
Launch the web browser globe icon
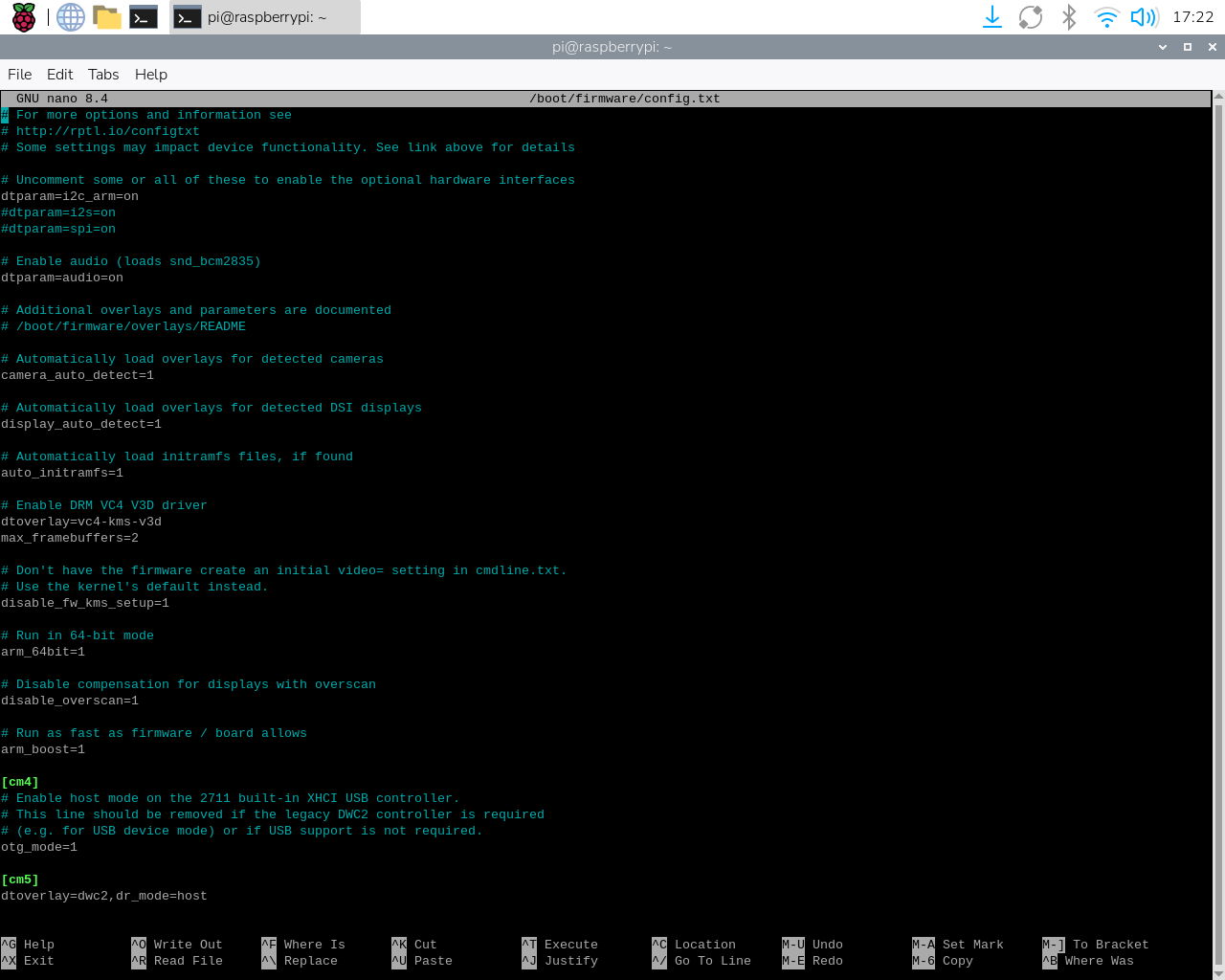click(71, 17)
